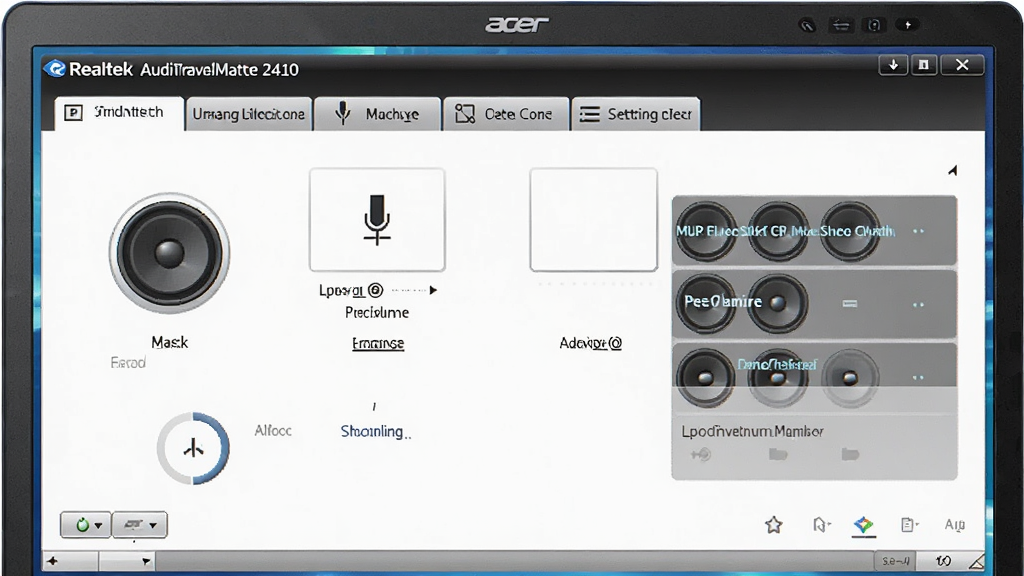Screen dimensions: 1024x576
Task: Click the 10 value in the status bar
Action: pos(943,561)
